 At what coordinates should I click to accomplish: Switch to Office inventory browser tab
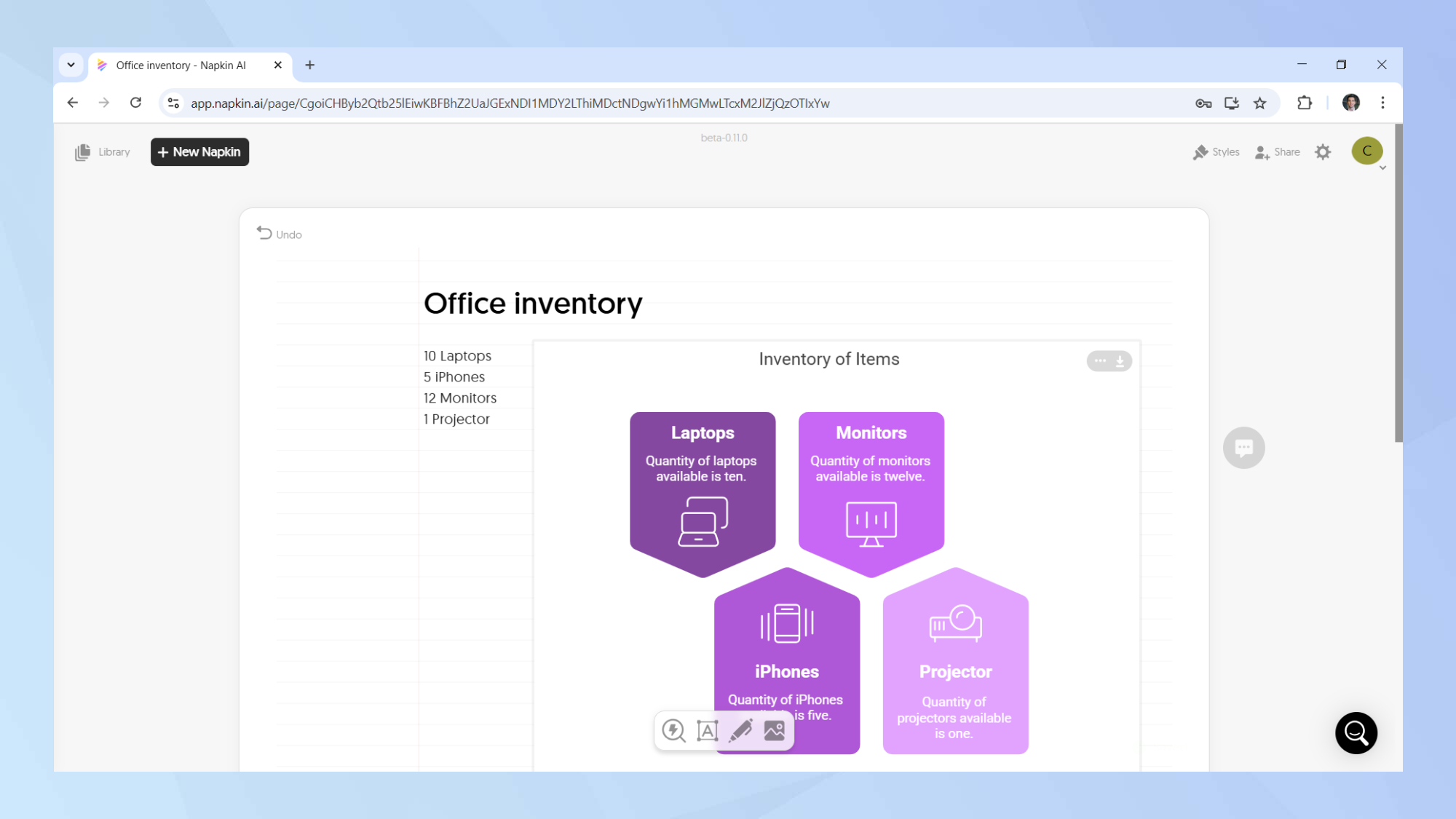[x=182, y=66]
